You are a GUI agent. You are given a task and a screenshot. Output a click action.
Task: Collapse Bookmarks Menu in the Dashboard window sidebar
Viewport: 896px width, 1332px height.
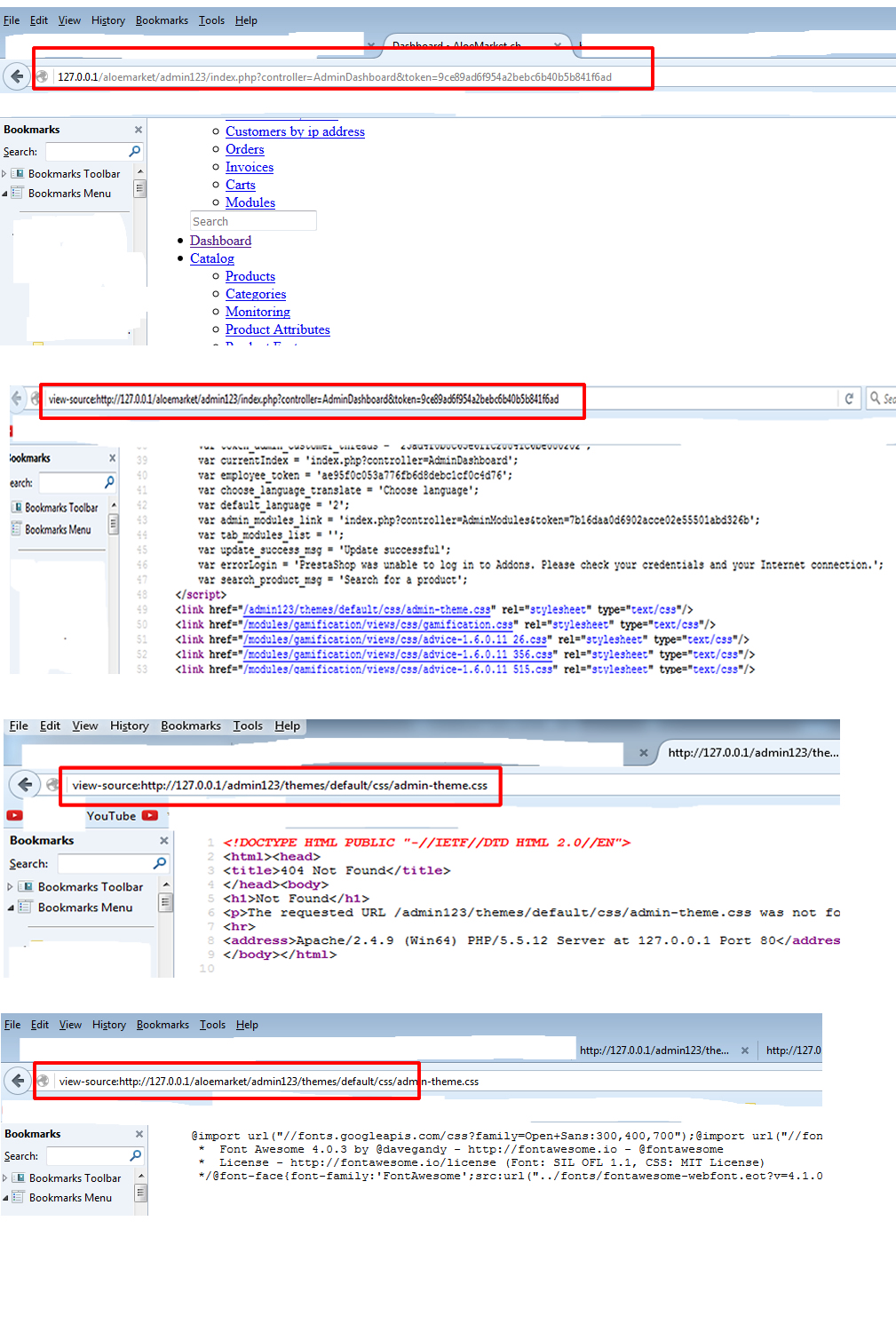click(4, 194)
